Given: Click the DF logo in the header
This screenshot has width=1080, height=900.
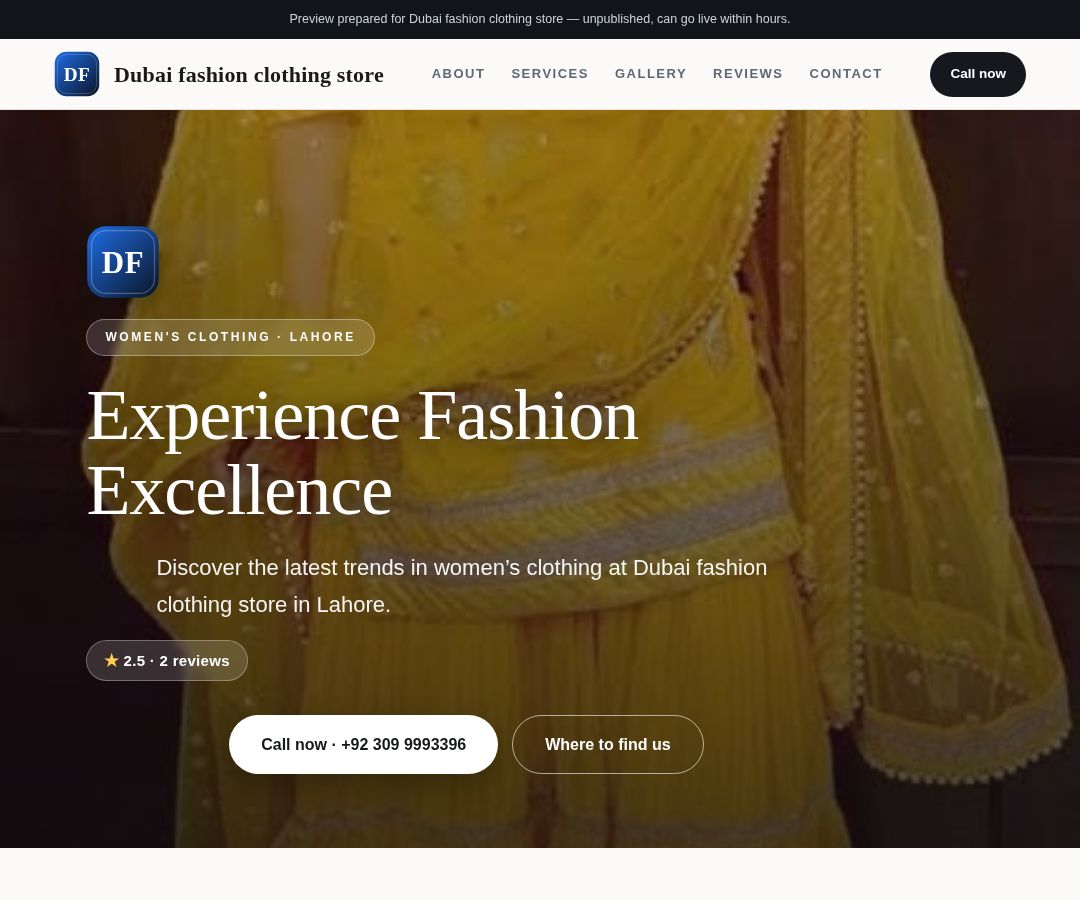Looking at the screenshot, I should click(76, 74).
